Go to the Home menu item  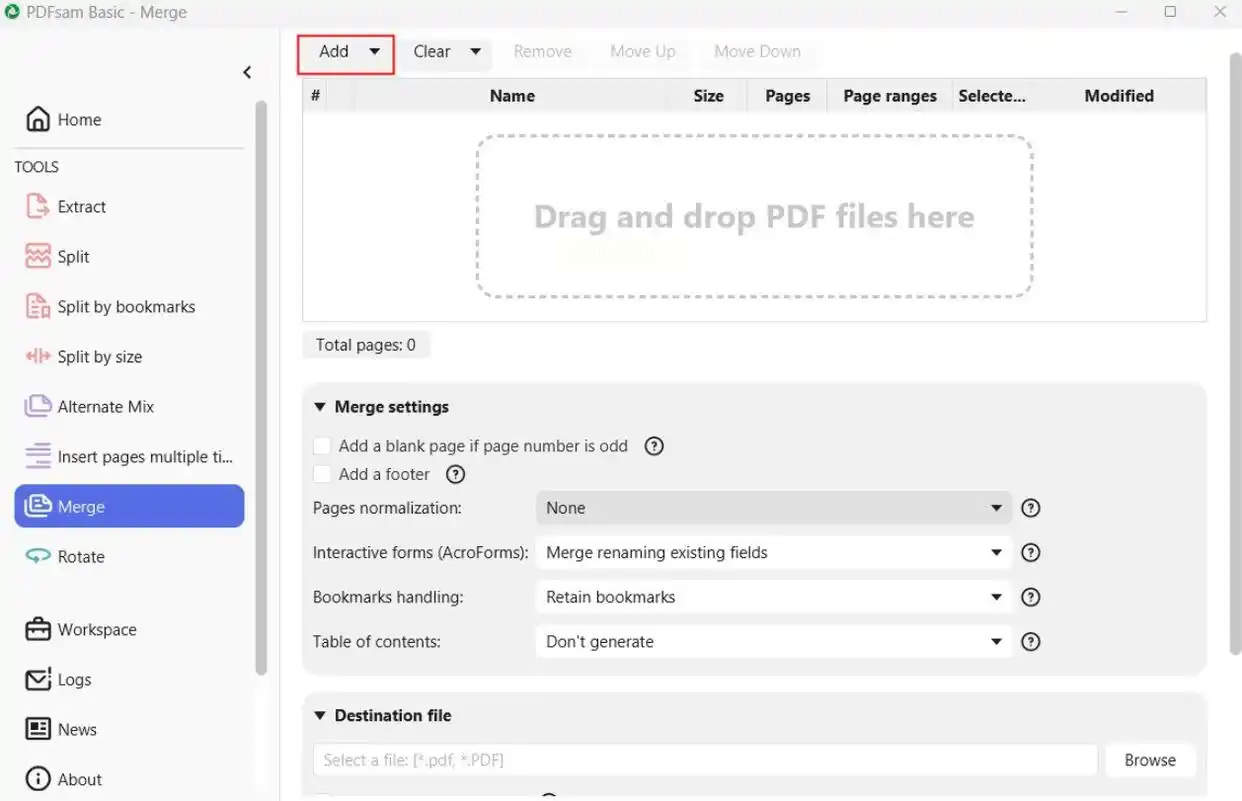tap(78, 120)
